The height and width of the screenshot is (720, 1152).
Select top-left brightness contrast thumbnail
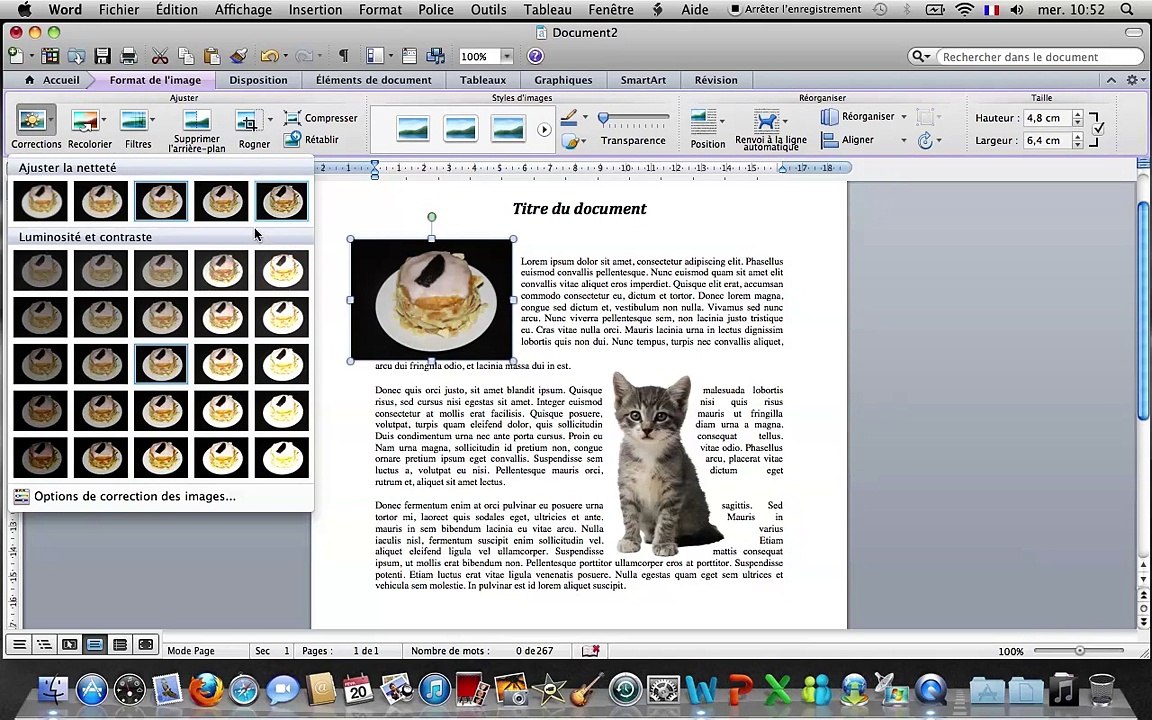coord(40,270)
